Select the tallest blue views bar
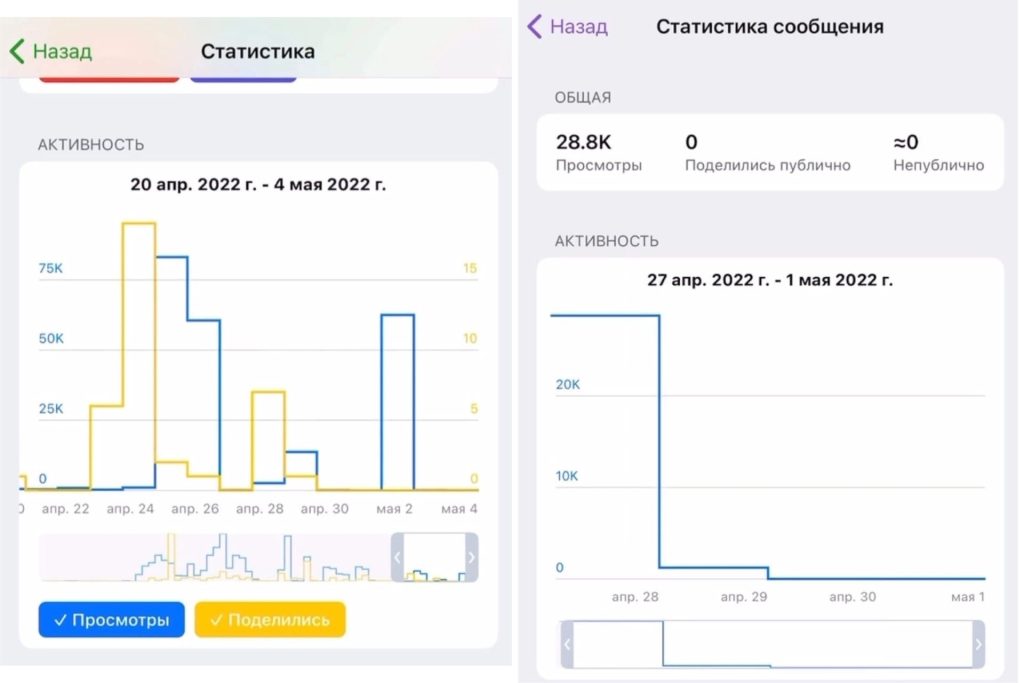This screenshot has height=683, width=1024. coord(172,370)
